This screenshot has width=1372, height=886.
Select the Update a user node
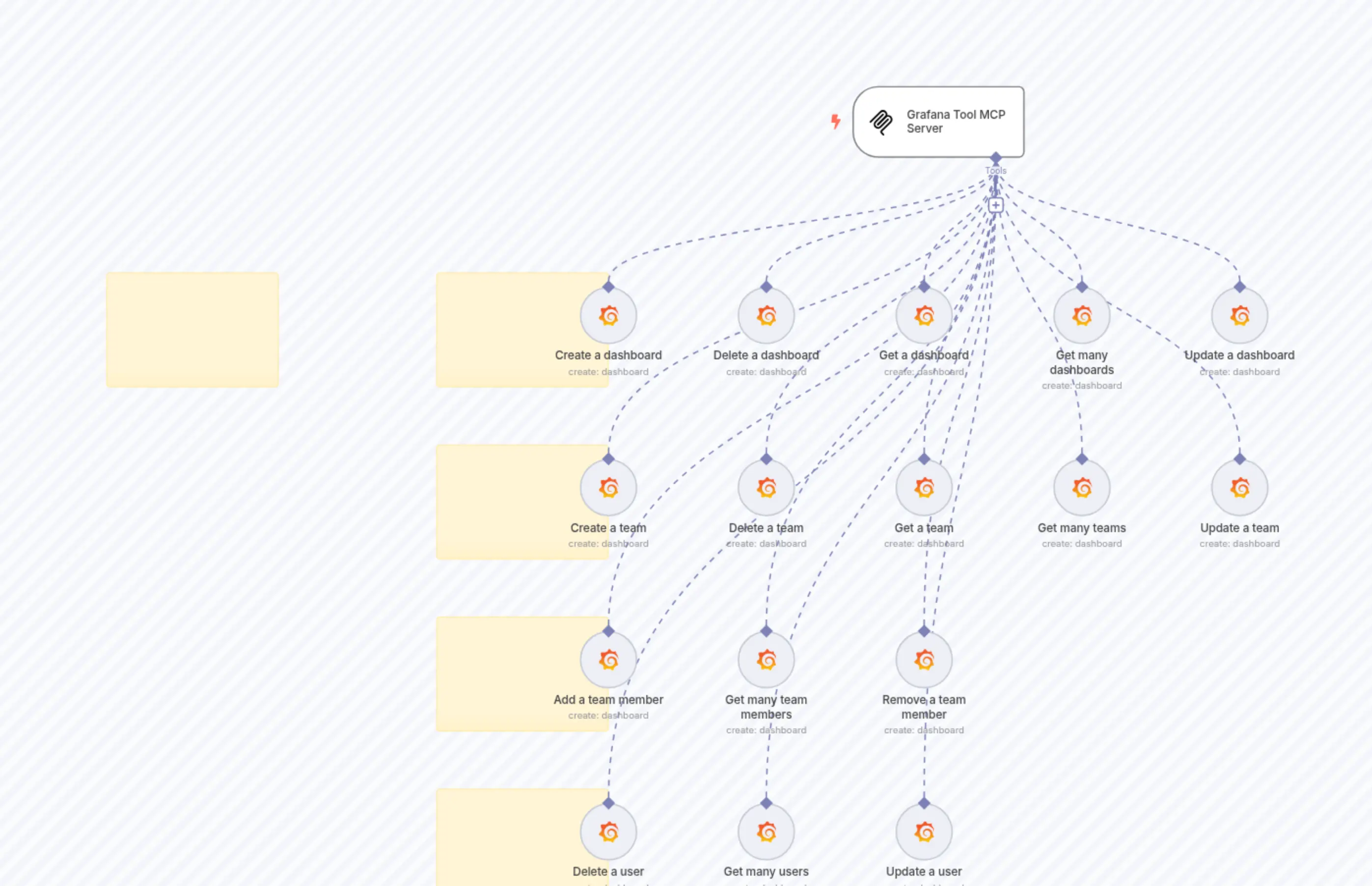tap(923, 831)
